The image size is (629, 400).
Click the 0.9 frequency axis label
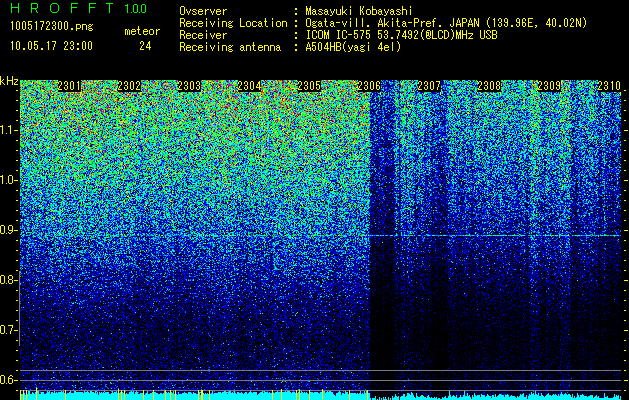(8, 230)
